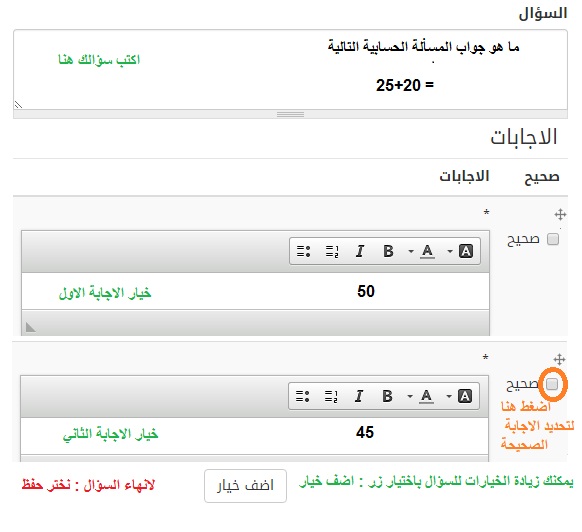582x532 pixels.
Task: Insert bullet list in second answer editor
Action: [302, 396]
